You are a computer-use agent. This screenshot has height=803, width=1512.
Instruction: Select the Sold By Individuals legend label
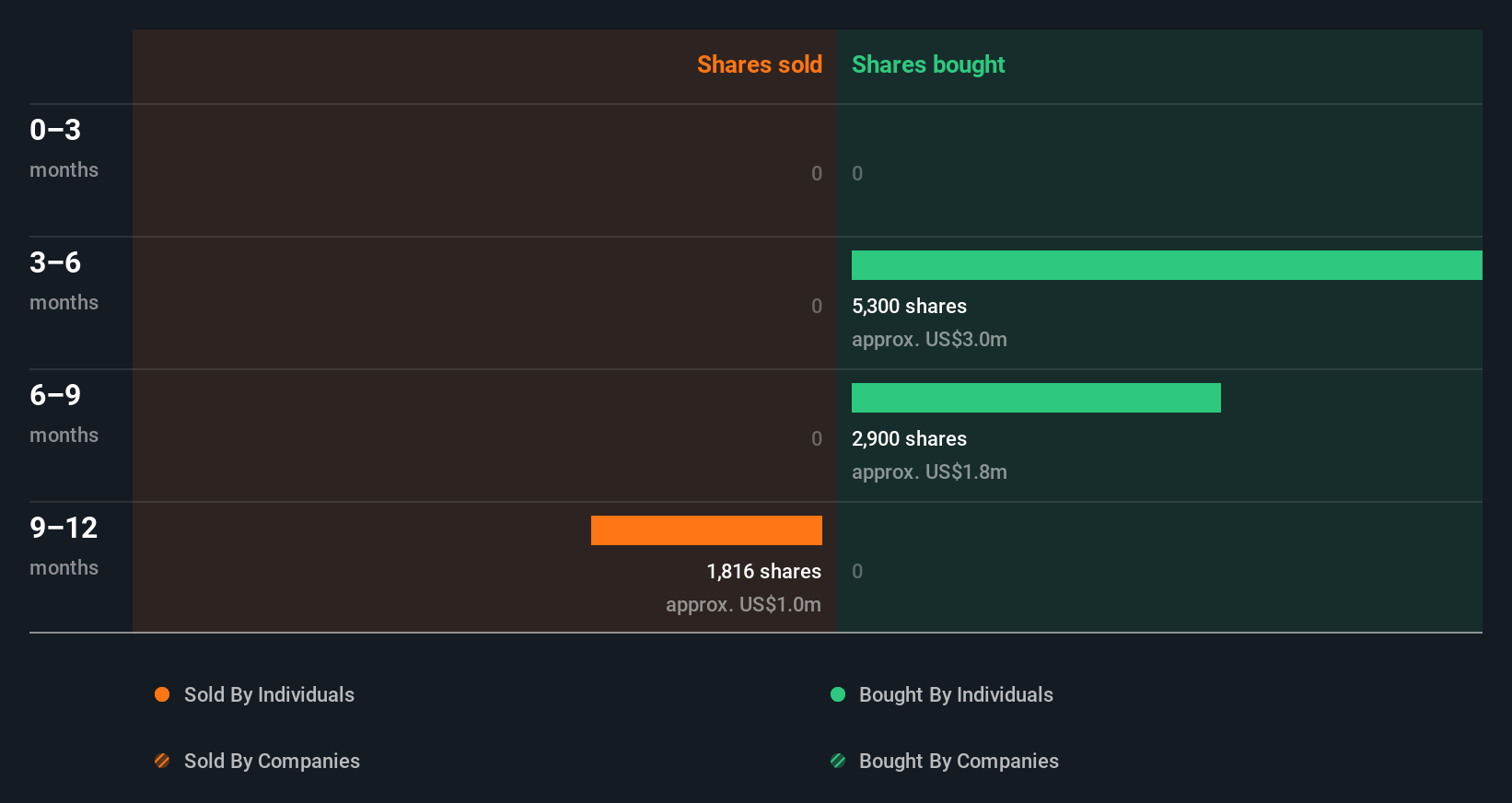[x=269, y=694]
